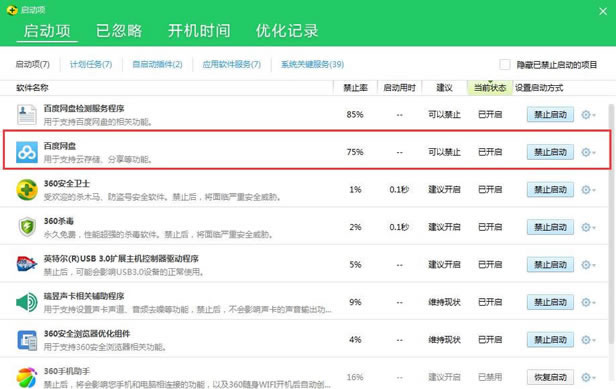
Task: Select the 系统关键服务(39) sub-tab
Action: 312,64
